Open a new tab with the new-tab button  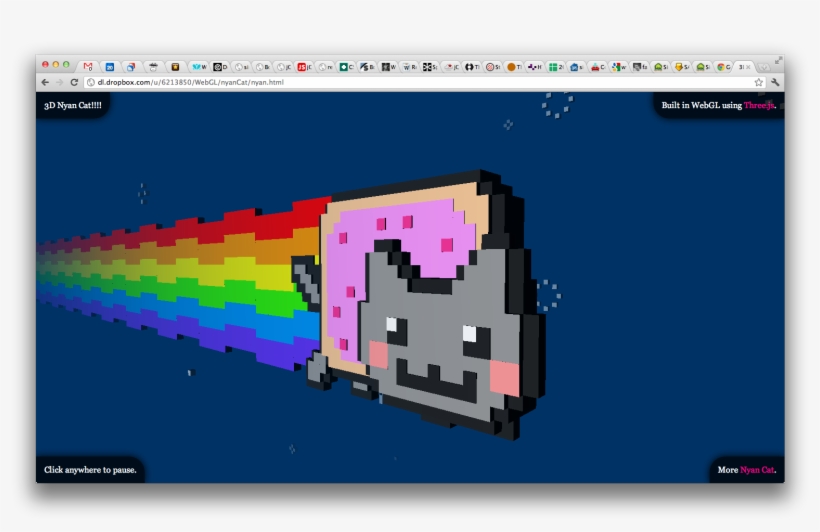pyautogui.click(x=764, y=67)
